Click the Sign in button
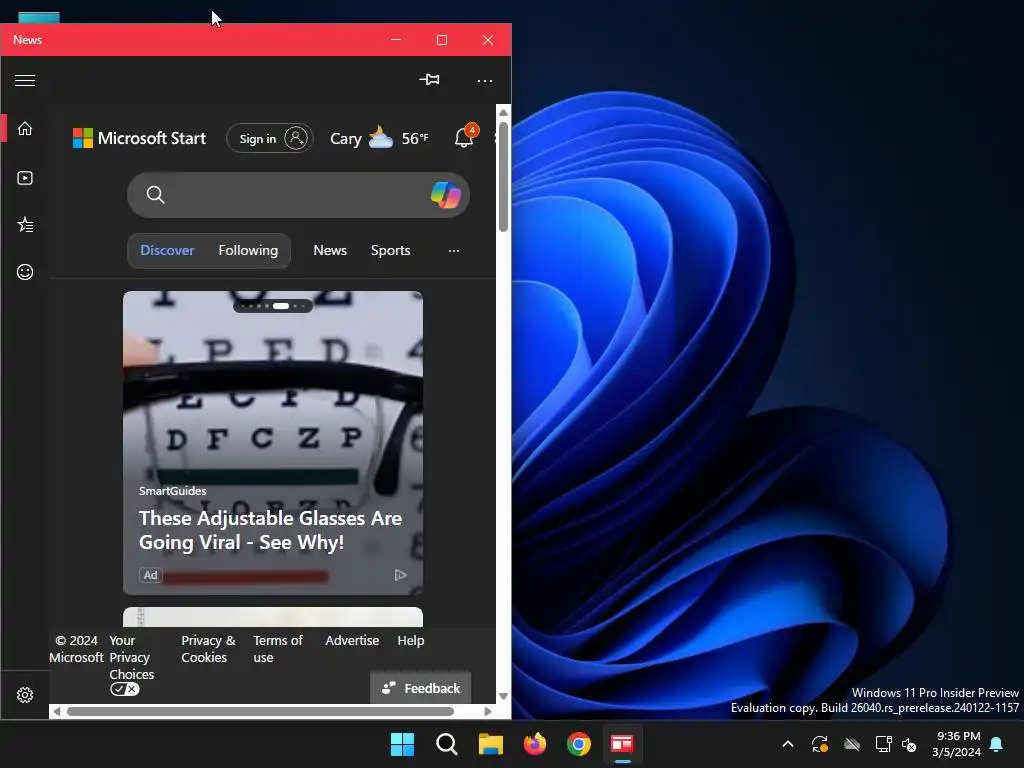Viewport: 1024px width, 768px height. point(270,138)
